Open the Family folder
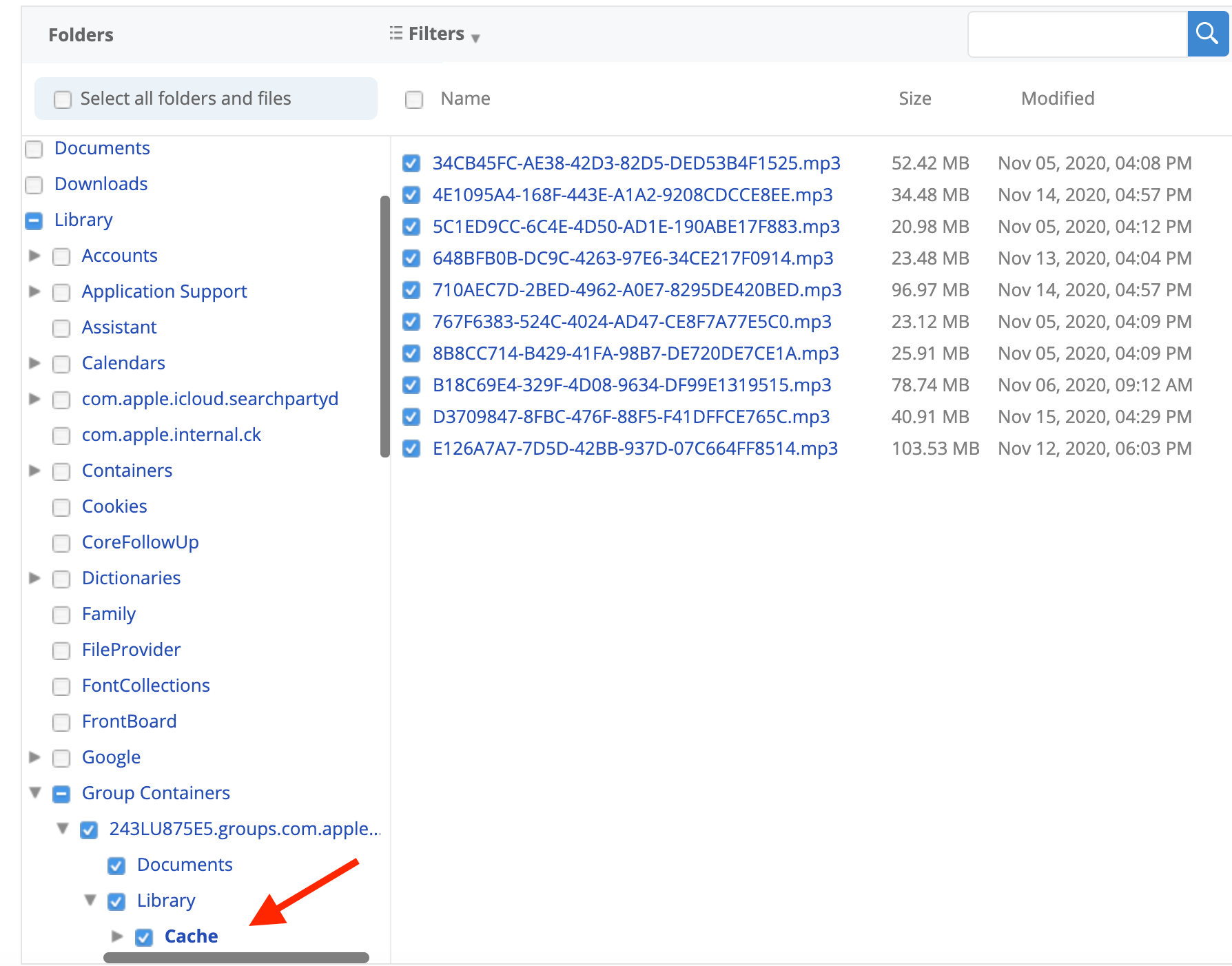The height and width of the screenshot is (966, 1232). tap(109, 614)
